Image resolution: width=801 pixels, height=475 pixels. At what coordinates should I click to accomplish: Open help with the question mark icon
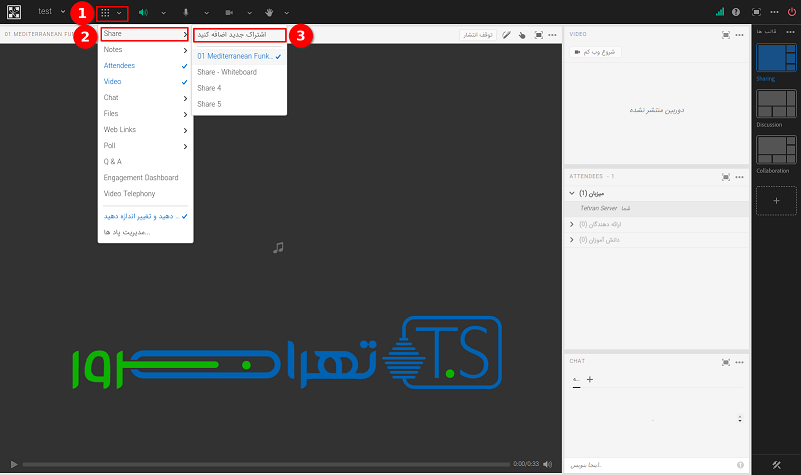pos(736,12)
